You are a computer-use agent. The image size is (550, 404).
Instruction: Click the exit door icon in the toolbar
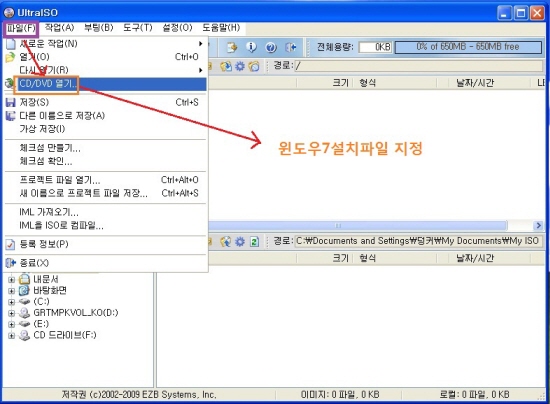[290, 47]
